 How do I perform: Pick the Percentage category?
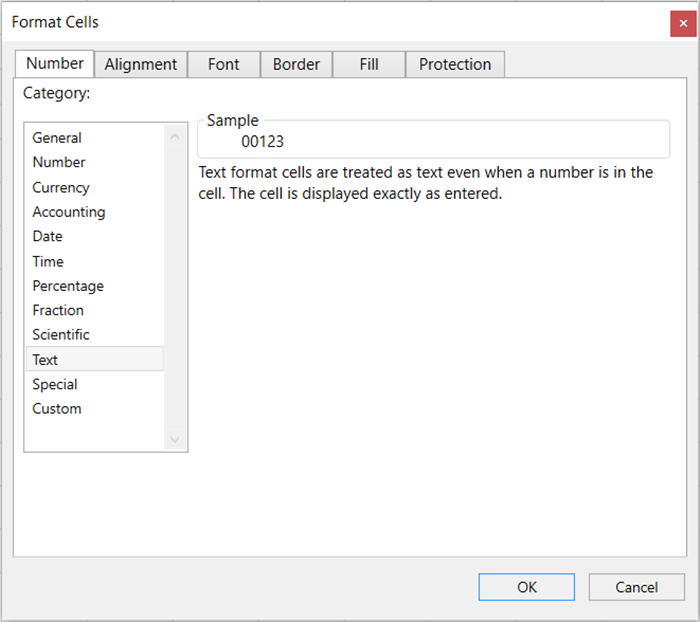click(x=68, y=286)
